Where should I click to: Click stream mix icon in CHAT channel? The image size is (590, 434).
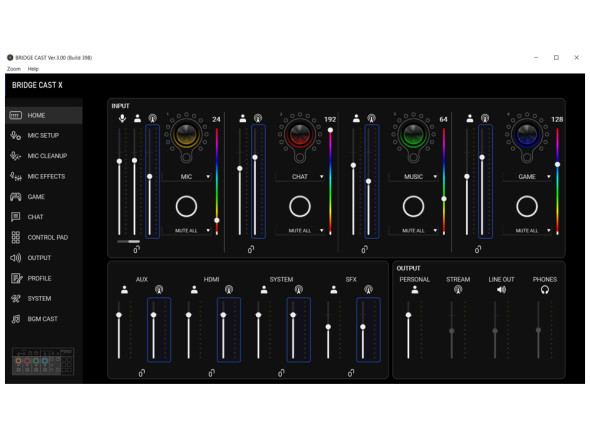point(258,118)
